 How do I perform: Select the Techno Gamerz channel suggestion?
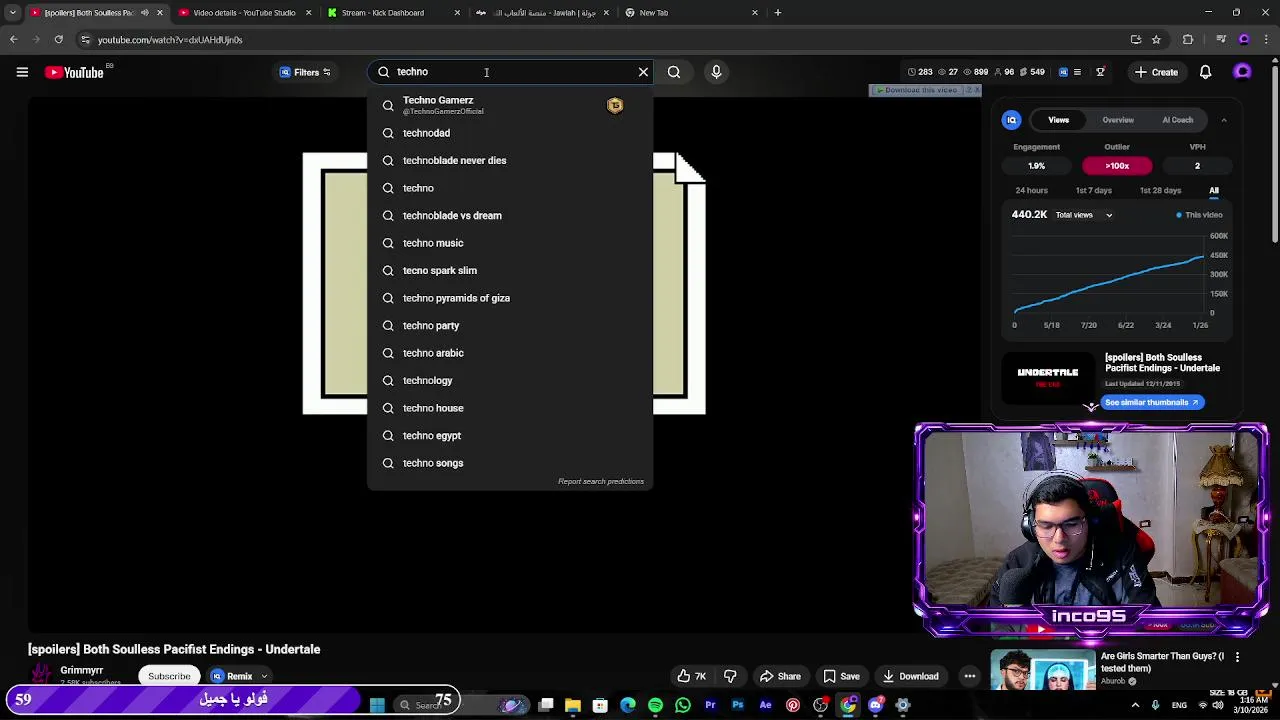[x=510, y=105]
